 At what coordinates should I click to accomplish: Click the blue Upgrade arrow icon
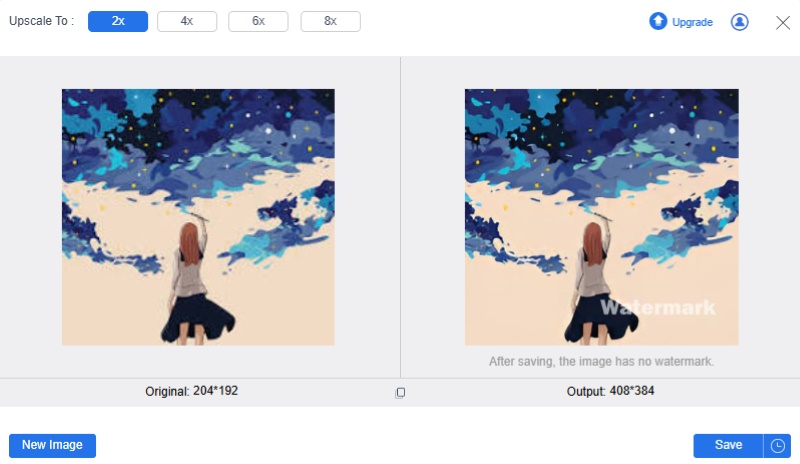[x=658, y=21]
